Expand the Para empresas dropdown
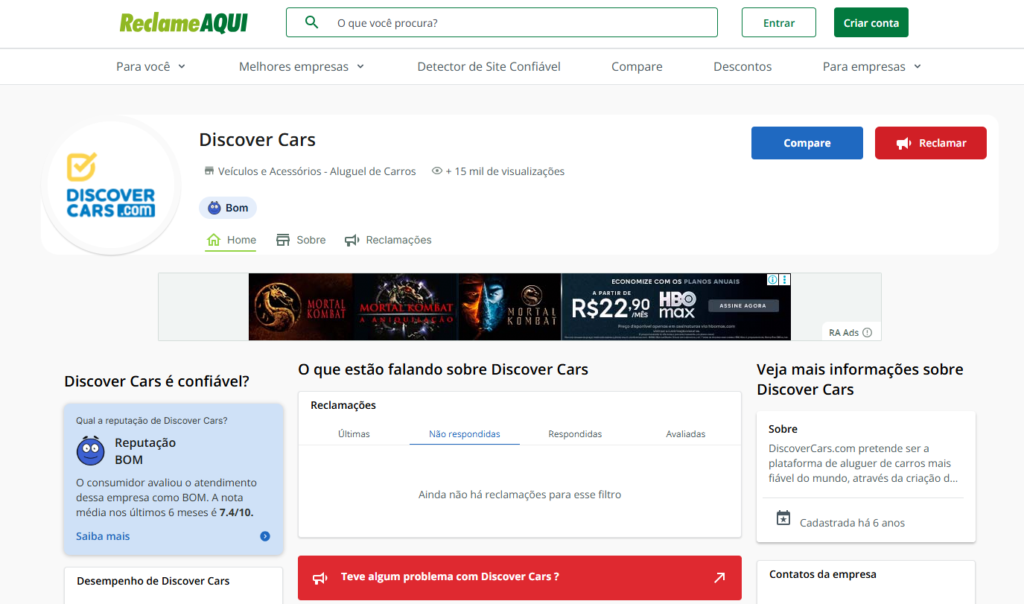This screenshot has height=604, width=1024. click(x=872, y=67)
